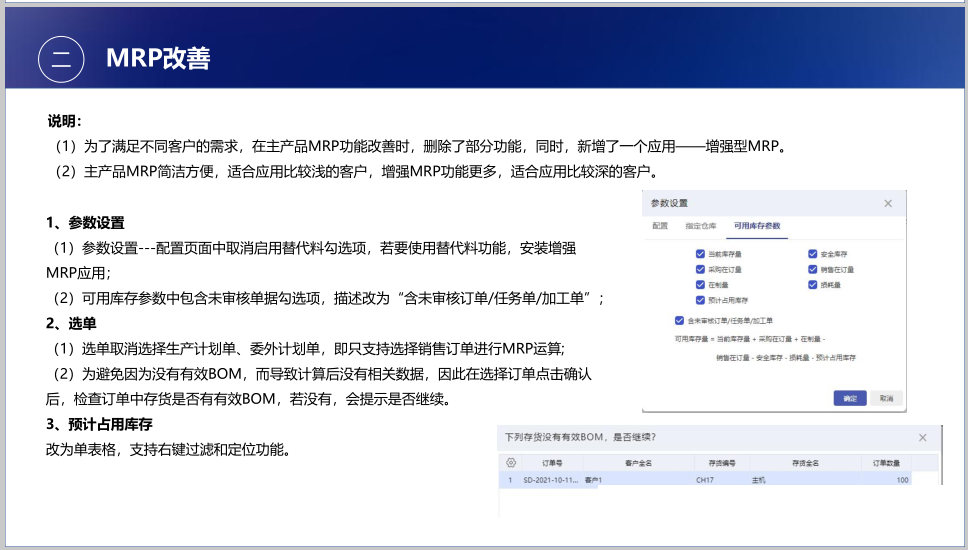Toggle the 安全库存 checkbox
The height and width of the screenshot is (550, 968).
tap(812, 255)
